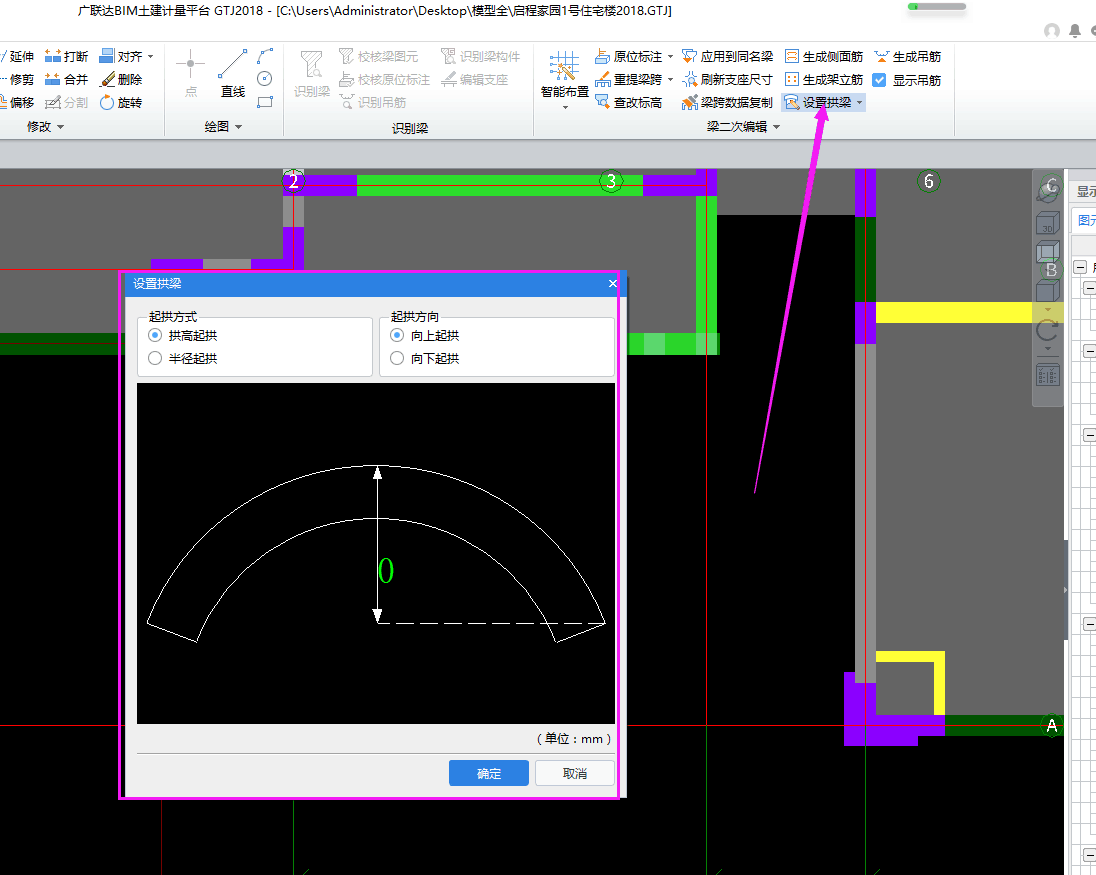
Task: Click the wireframe cube display icon
Action: tap(1048, 252)
